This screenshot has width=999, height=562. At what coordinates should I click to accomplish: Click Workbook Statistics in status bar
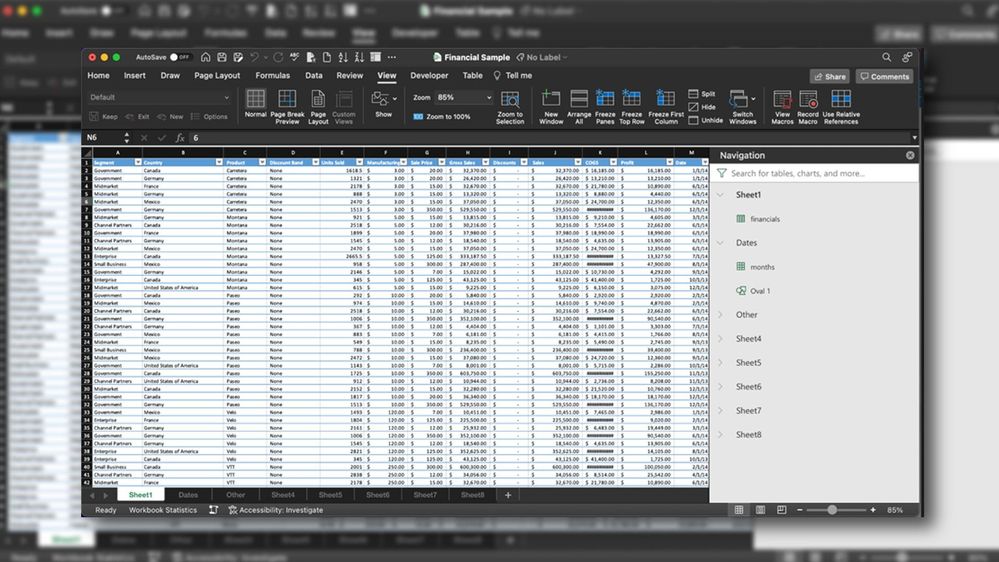162,510
